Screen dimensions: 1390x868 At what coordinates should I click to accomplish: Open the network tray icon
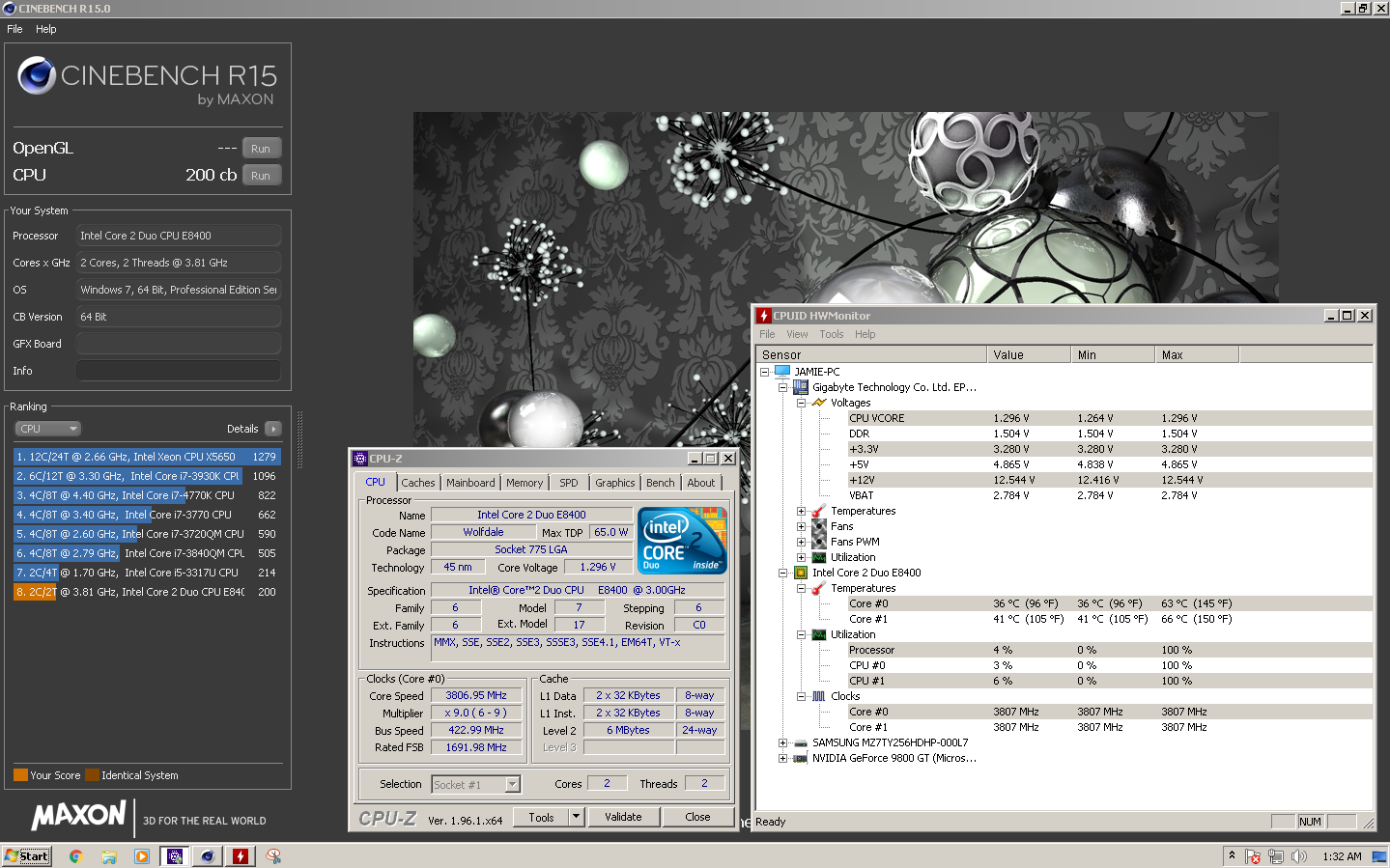pyautogui.click(x=1276, y=856)
